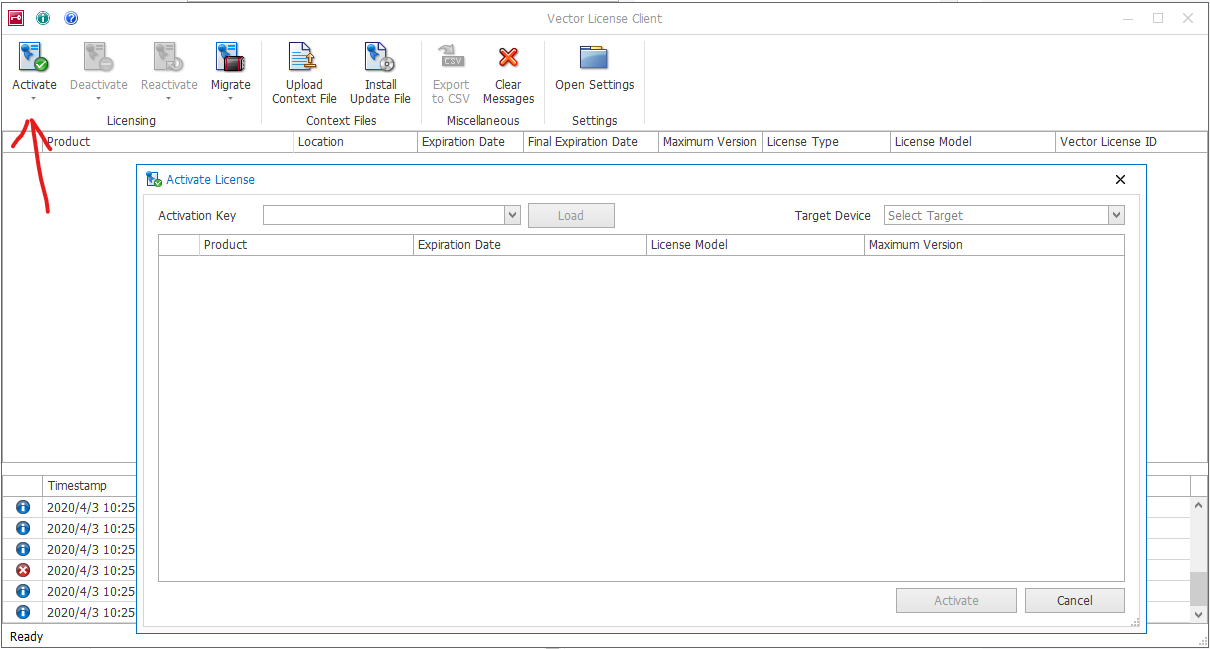
Task: Minimize the Vector License Client window
Action: 1128,18
